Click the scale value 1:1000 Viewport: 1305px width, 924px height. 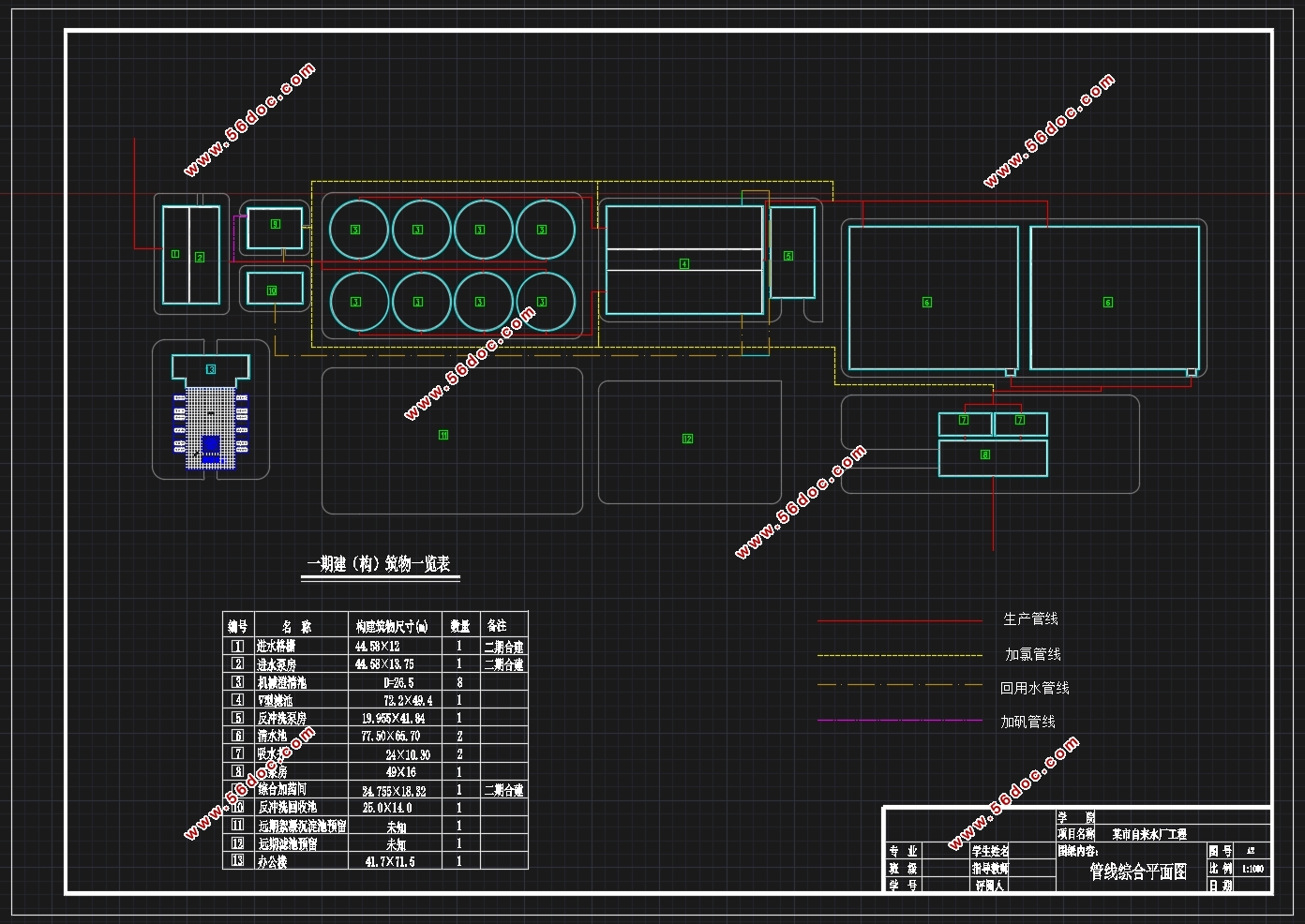1252,869
